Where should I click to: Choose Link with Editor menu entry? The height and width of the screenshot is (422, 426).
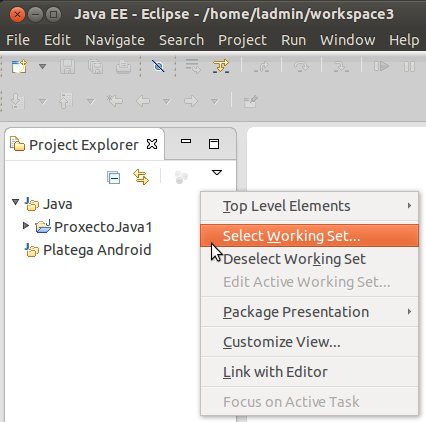click(309, 372)
